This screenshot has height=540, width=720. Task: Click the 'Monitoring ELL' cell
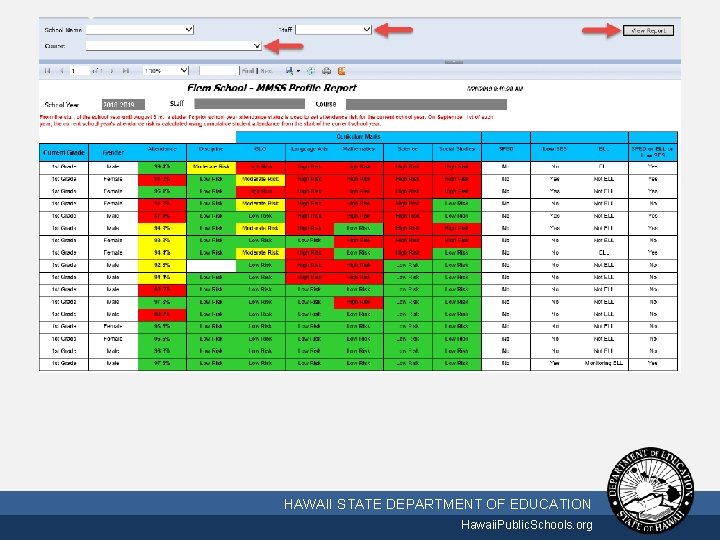(604, 363)
